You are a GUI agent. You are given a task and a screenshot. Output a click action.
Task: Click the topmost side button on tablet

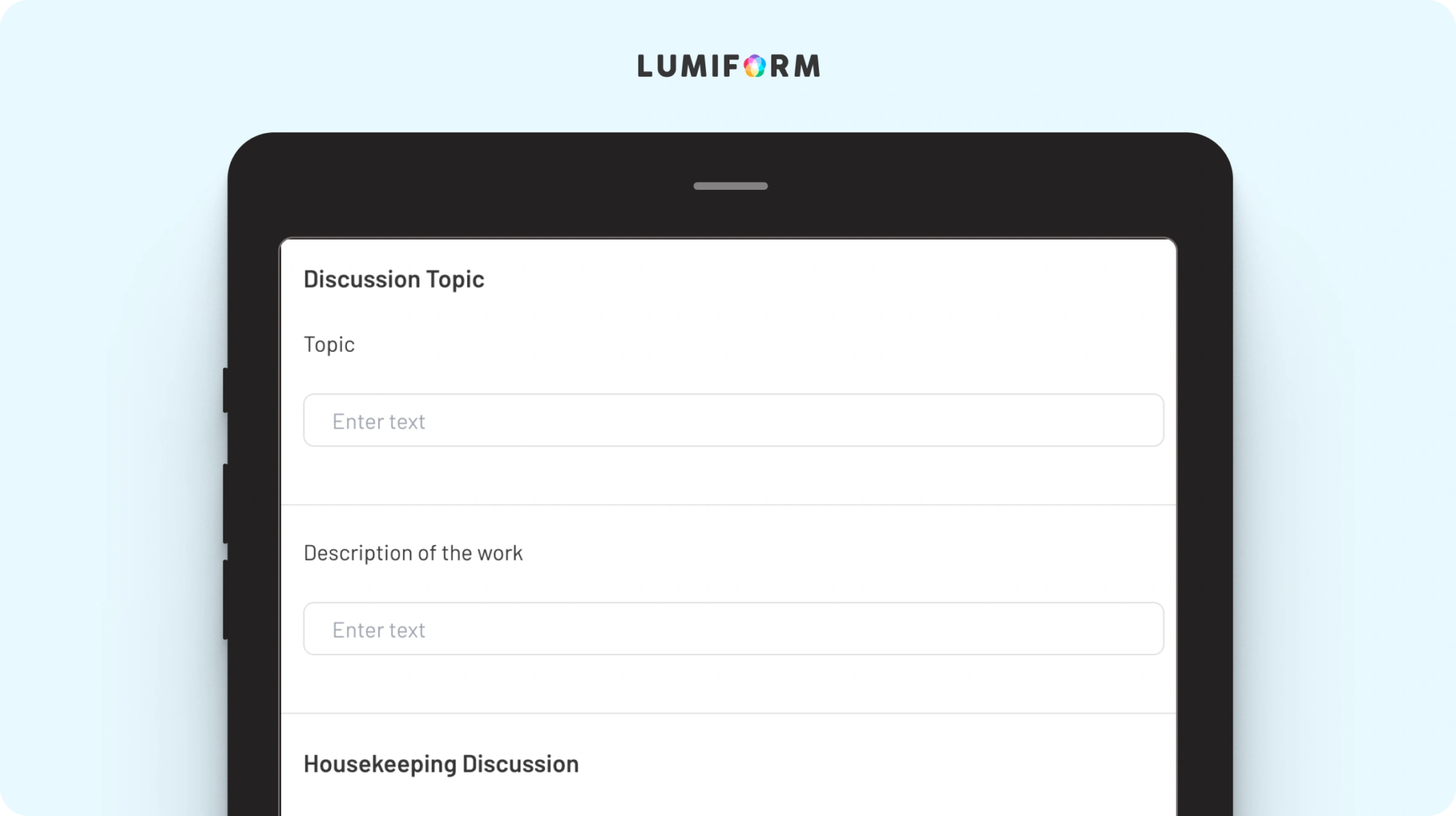(225, 390)
